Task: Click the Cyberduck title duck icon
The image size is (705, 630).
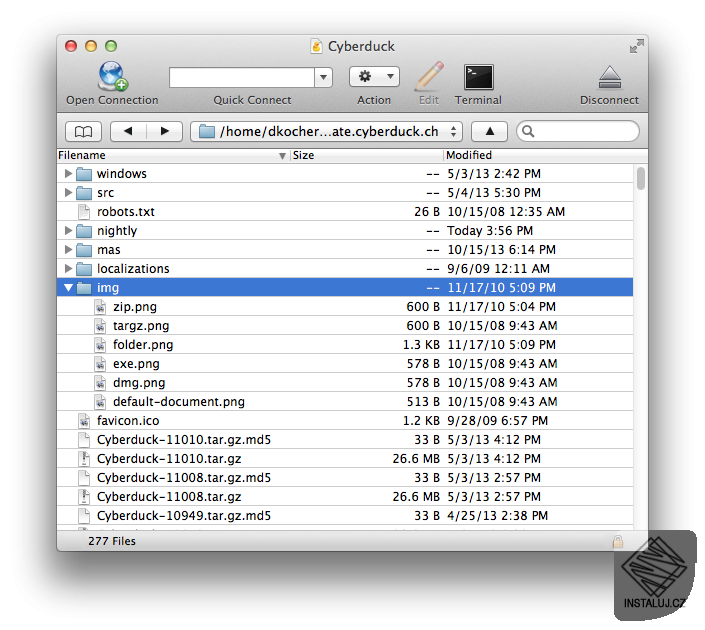Action: coord(317,46)
